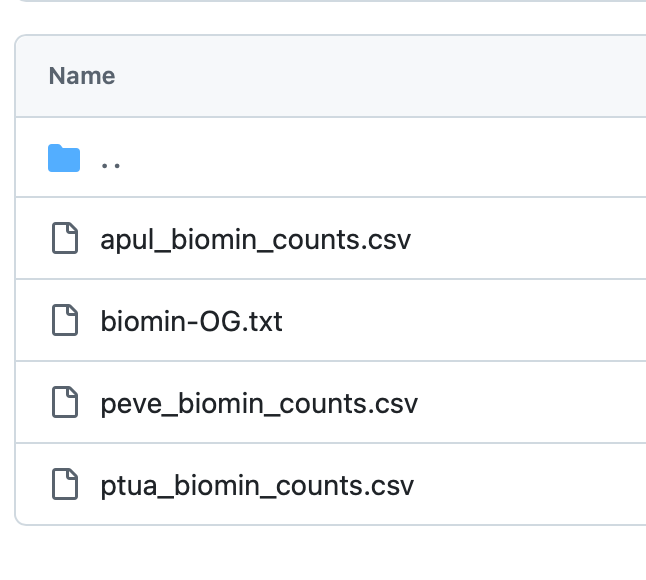The height and width of the screenshot is (580, 646).
Task: Open the ptua_biomin_counts.csv file
Action: point(257,486)
